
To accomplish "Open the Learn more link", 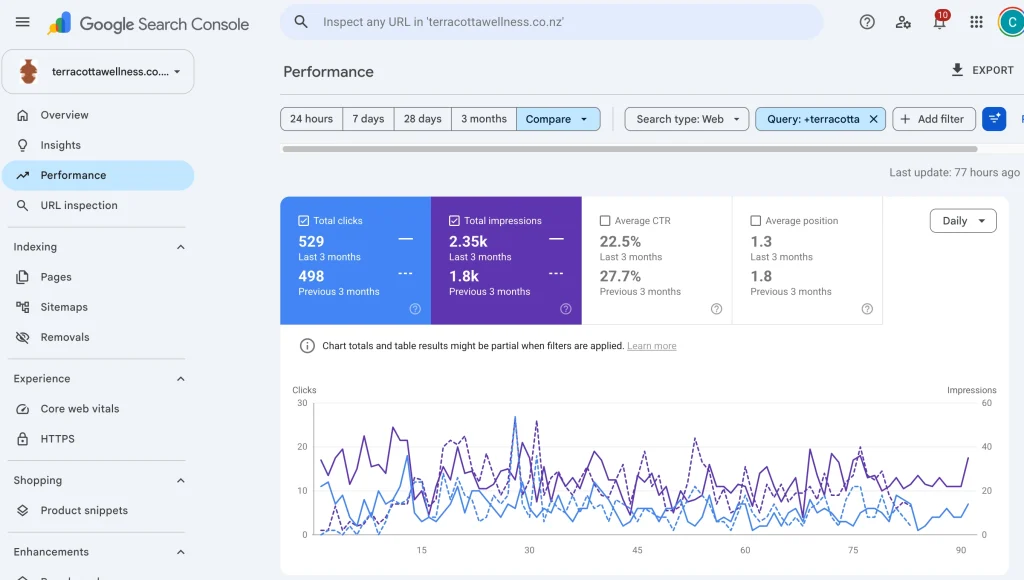I will pos(652,346).
